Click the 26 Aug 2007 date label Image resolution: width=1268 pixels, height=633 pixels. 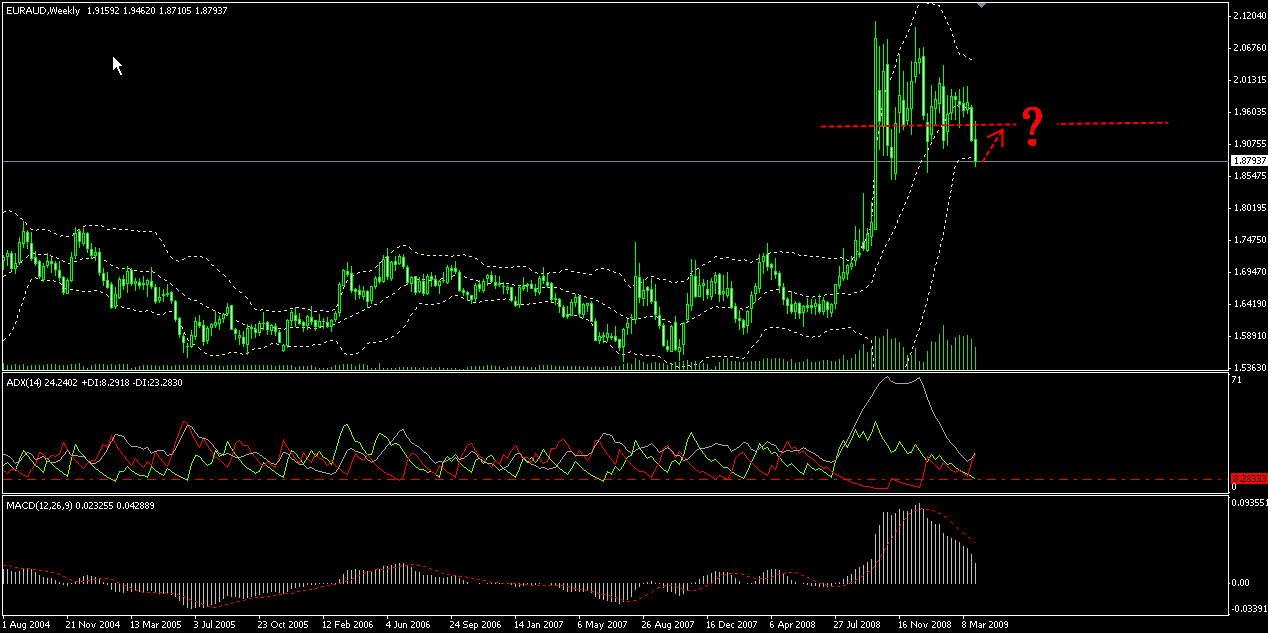coord(668,624)
